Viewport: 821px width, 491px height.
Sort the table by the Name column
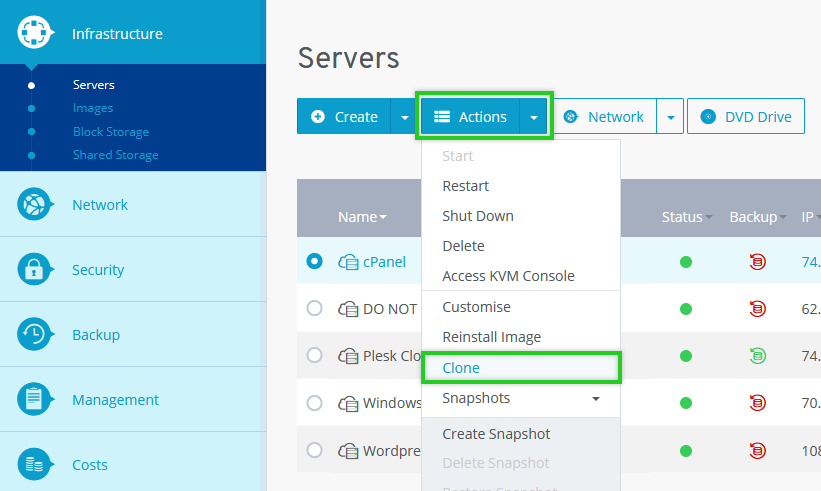point(361,217)
